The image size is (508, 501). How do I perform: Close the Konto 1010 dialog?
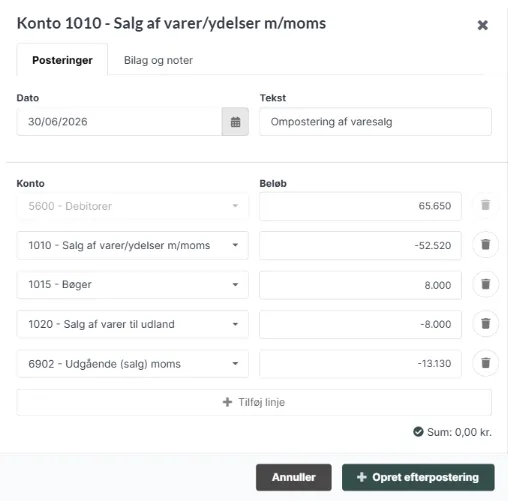[x=482, y=25]
